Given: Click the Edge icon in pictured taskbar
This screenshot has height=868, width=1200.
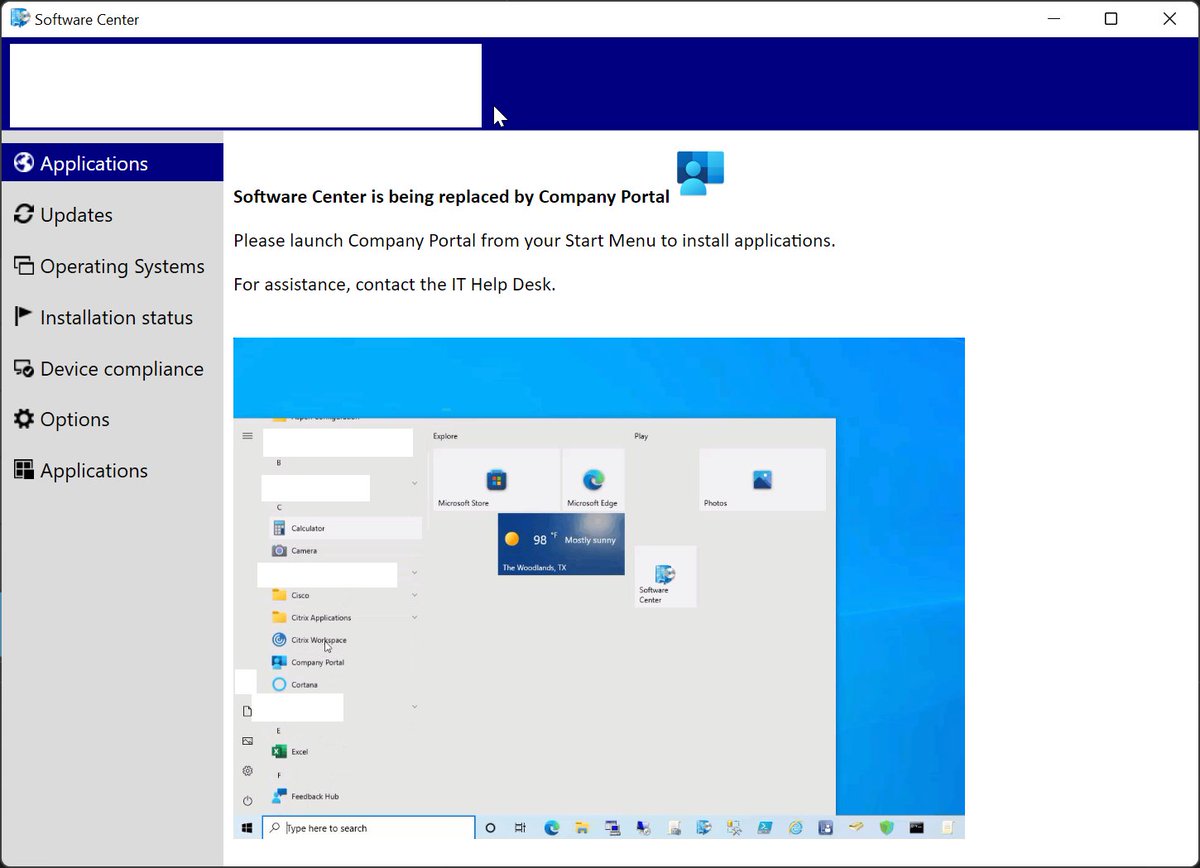Looking at the screenshot, I should 551,828.
